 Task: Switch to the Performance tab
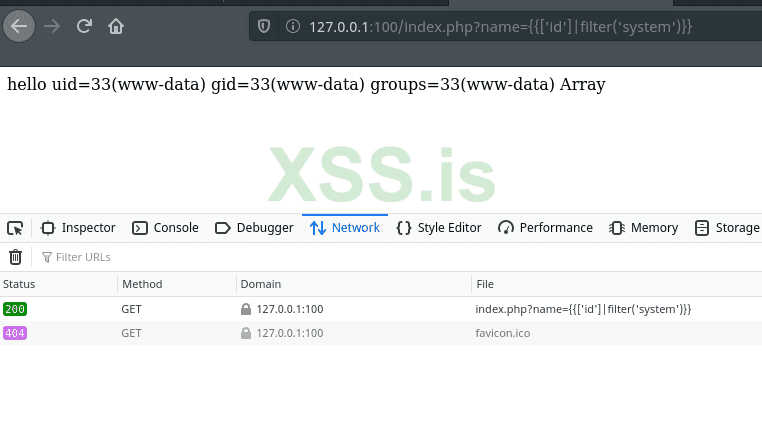pyautogui.click(x=545, y=228)
